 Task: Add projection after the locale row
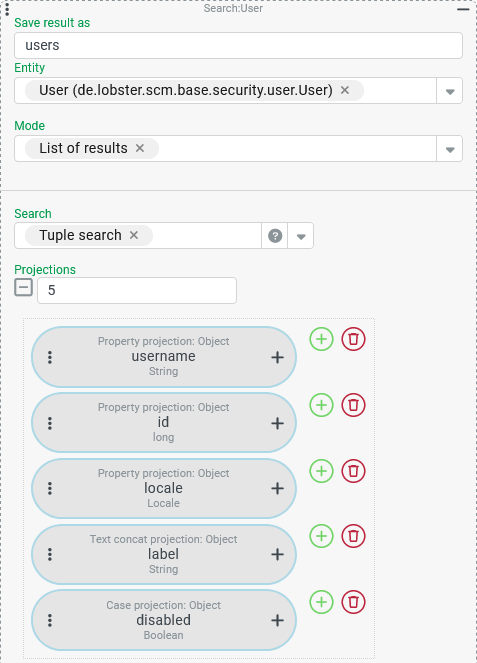[x=321, y=471]
